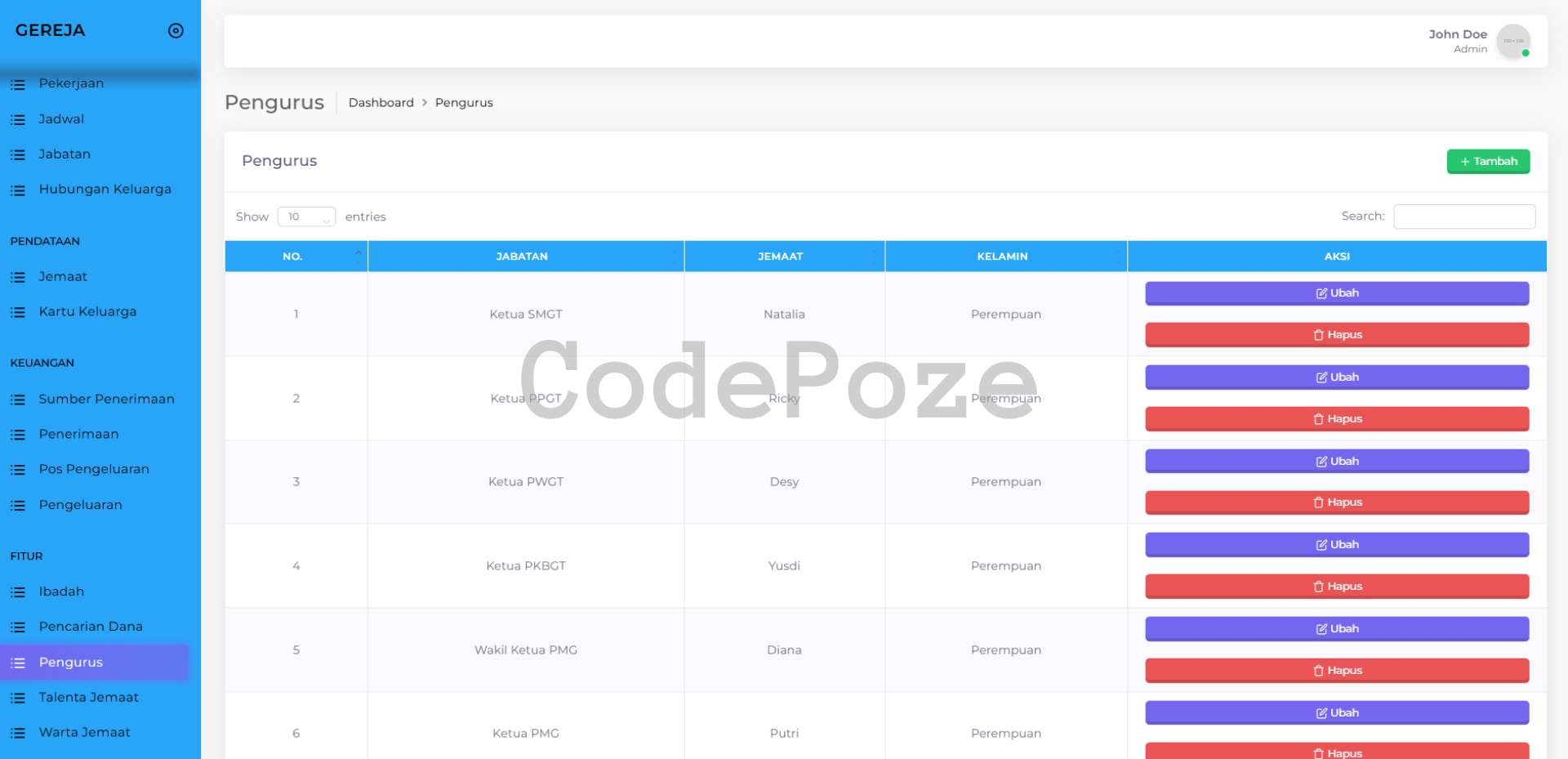Click the list icon beside Pos Pengeluaran

pyautogui.click(x=18, y=470)
